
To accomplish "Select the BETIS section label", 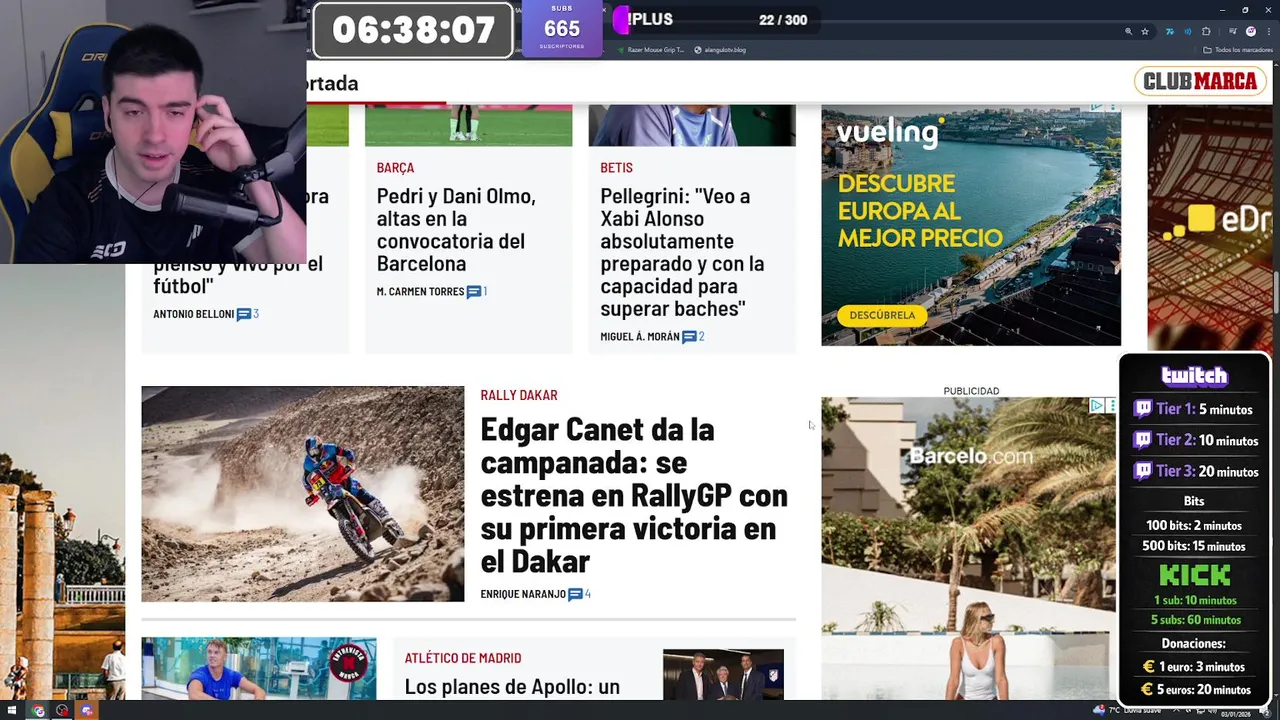I will [x=616, y=167].
